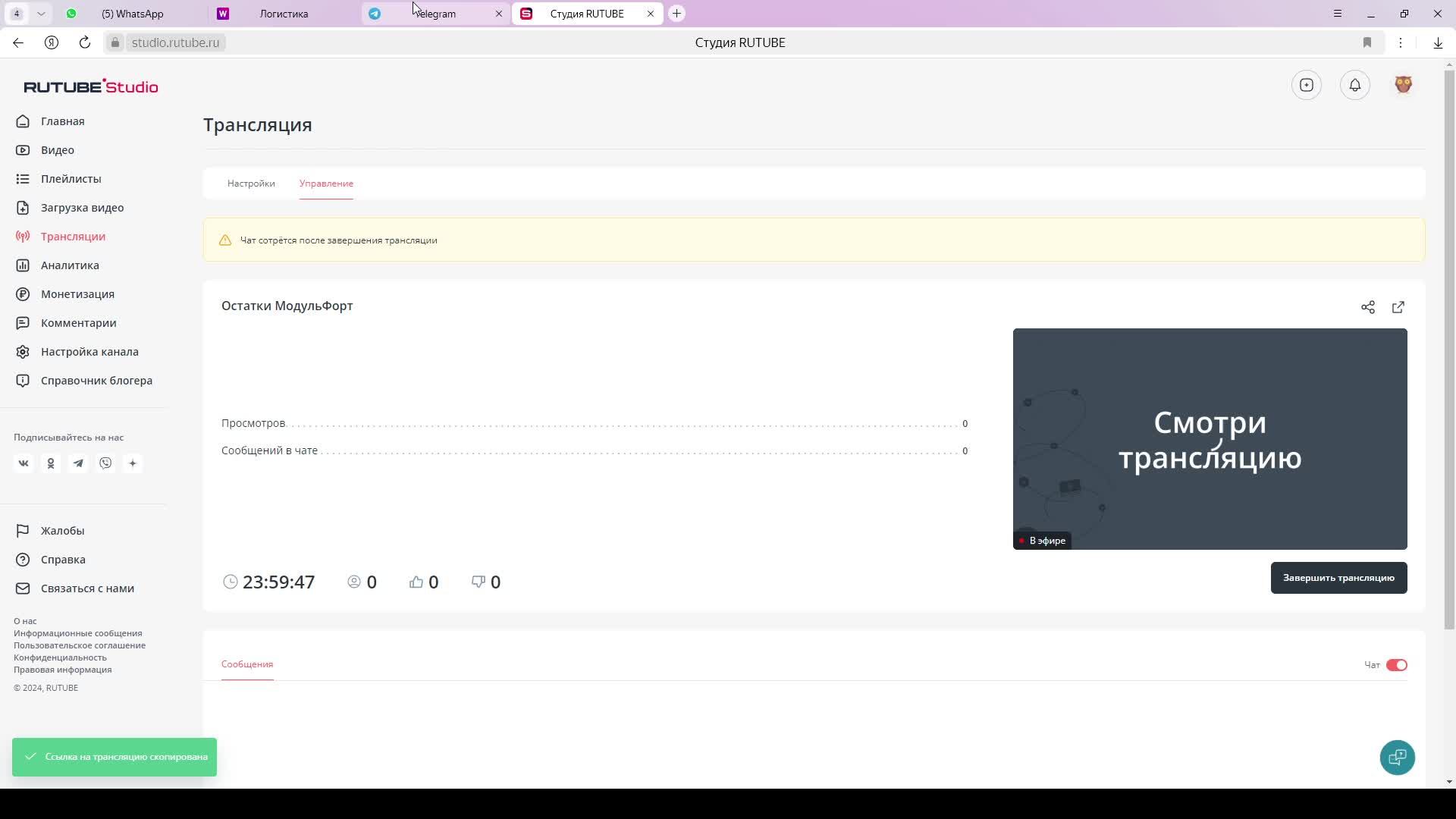1456x819 pixels.
Task: Open the owl profile avatar
Action: point(1403,85)
